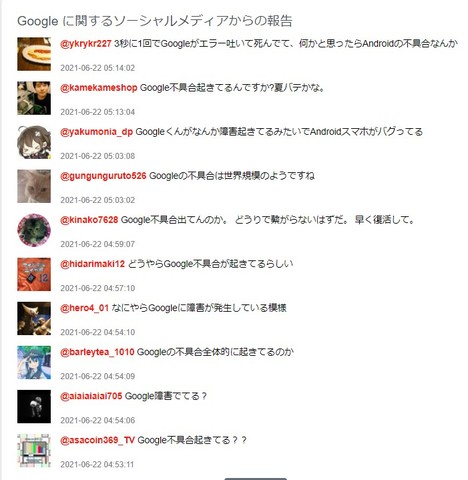
Task: Click the kamekameshop person photo avatar
Action: click(x=34, y=98)
